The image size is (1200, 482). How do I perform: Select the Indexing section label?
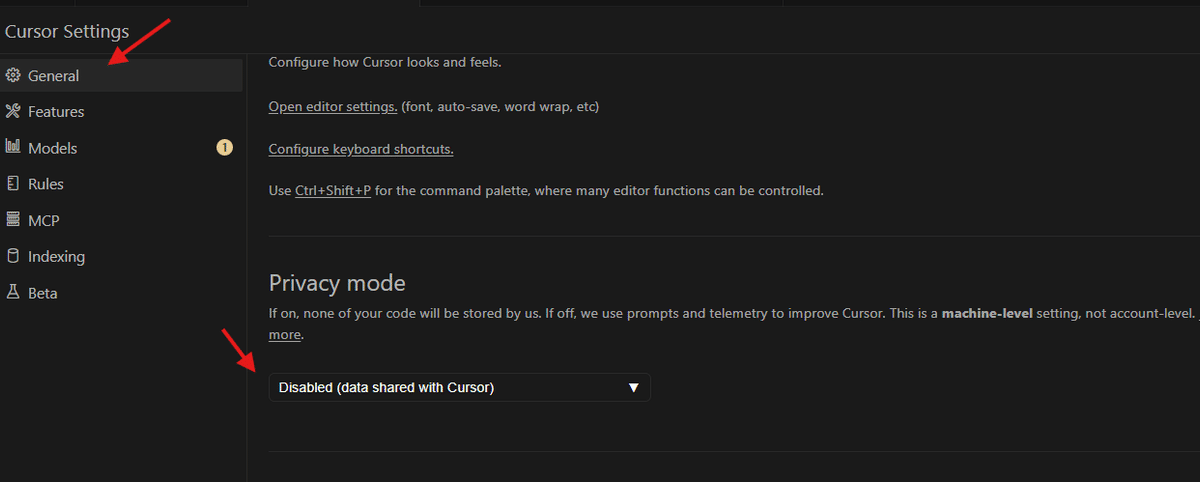(56, 256)
